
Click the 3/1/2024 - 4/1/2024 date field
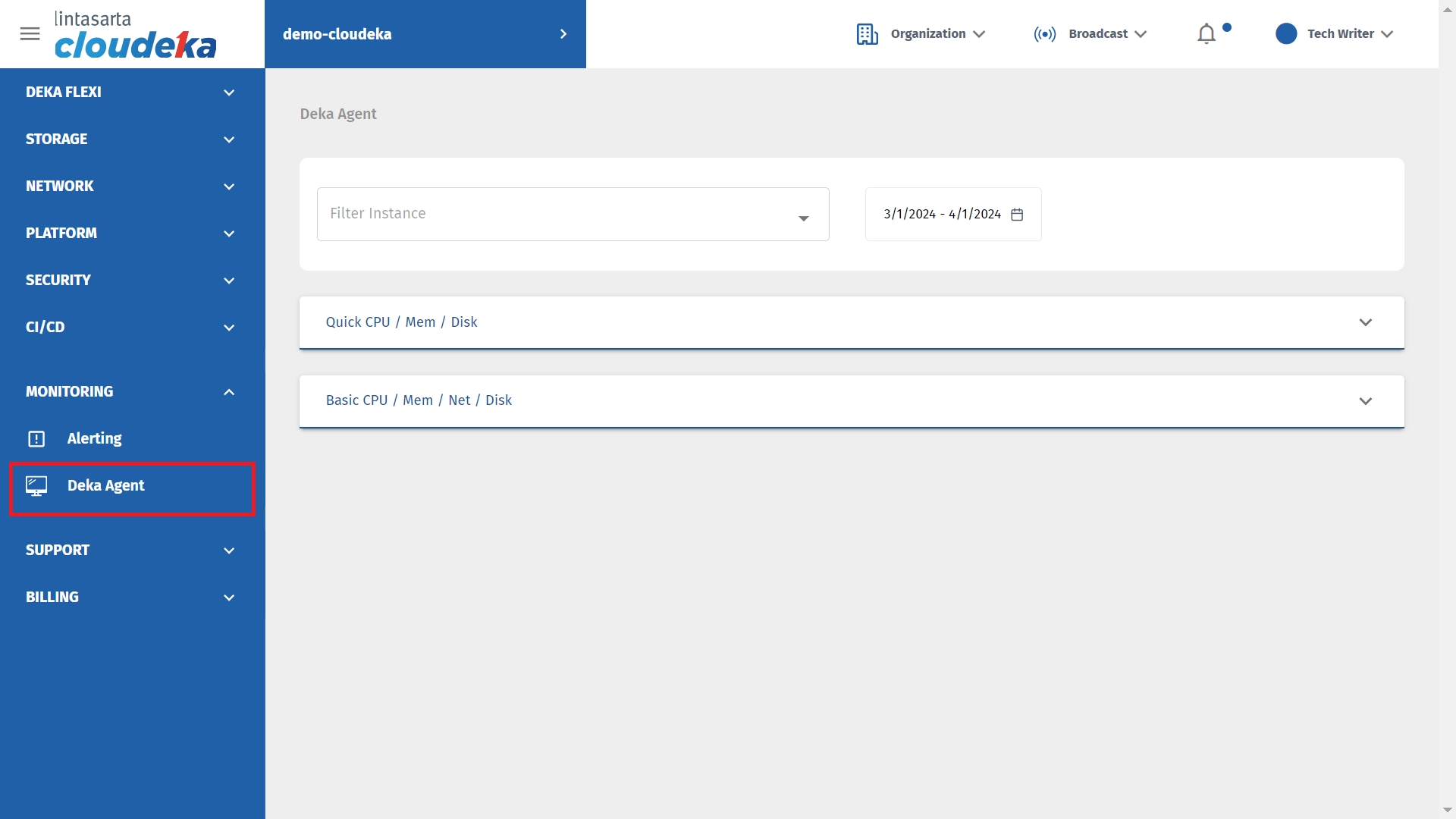941,215
